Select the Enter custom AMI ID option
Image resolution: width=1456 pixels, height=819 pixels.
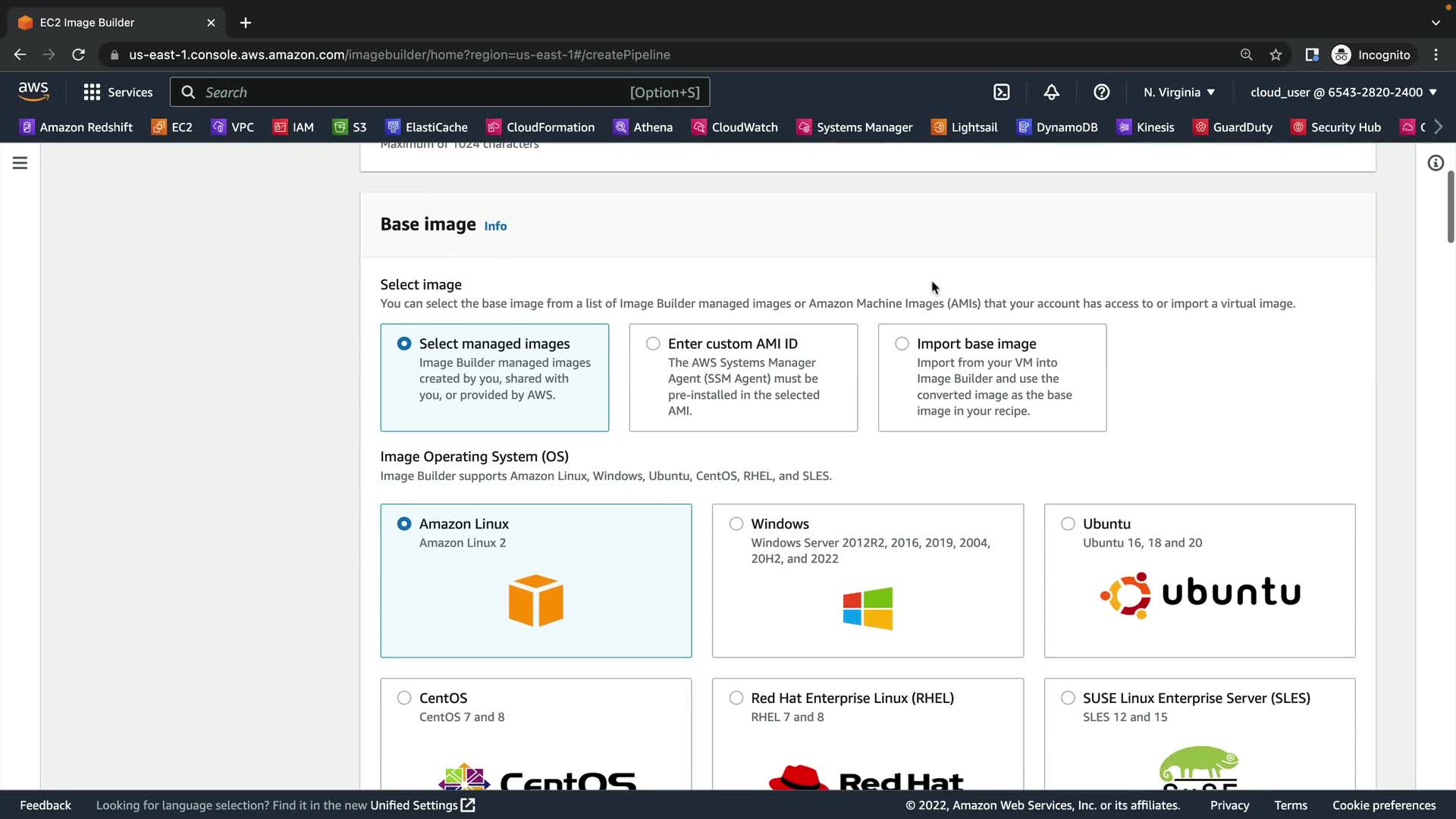tap(653, 344)
